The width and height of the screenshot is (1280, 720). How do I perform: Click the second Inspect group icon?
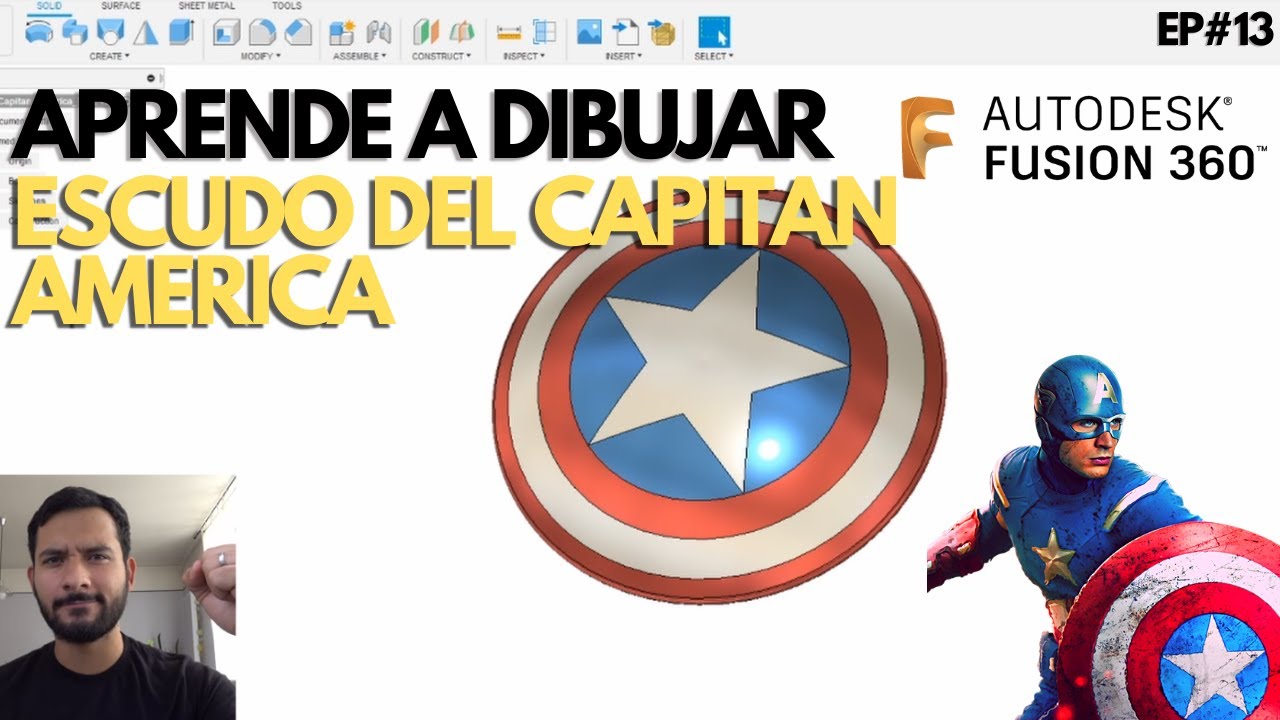(544, 33)
